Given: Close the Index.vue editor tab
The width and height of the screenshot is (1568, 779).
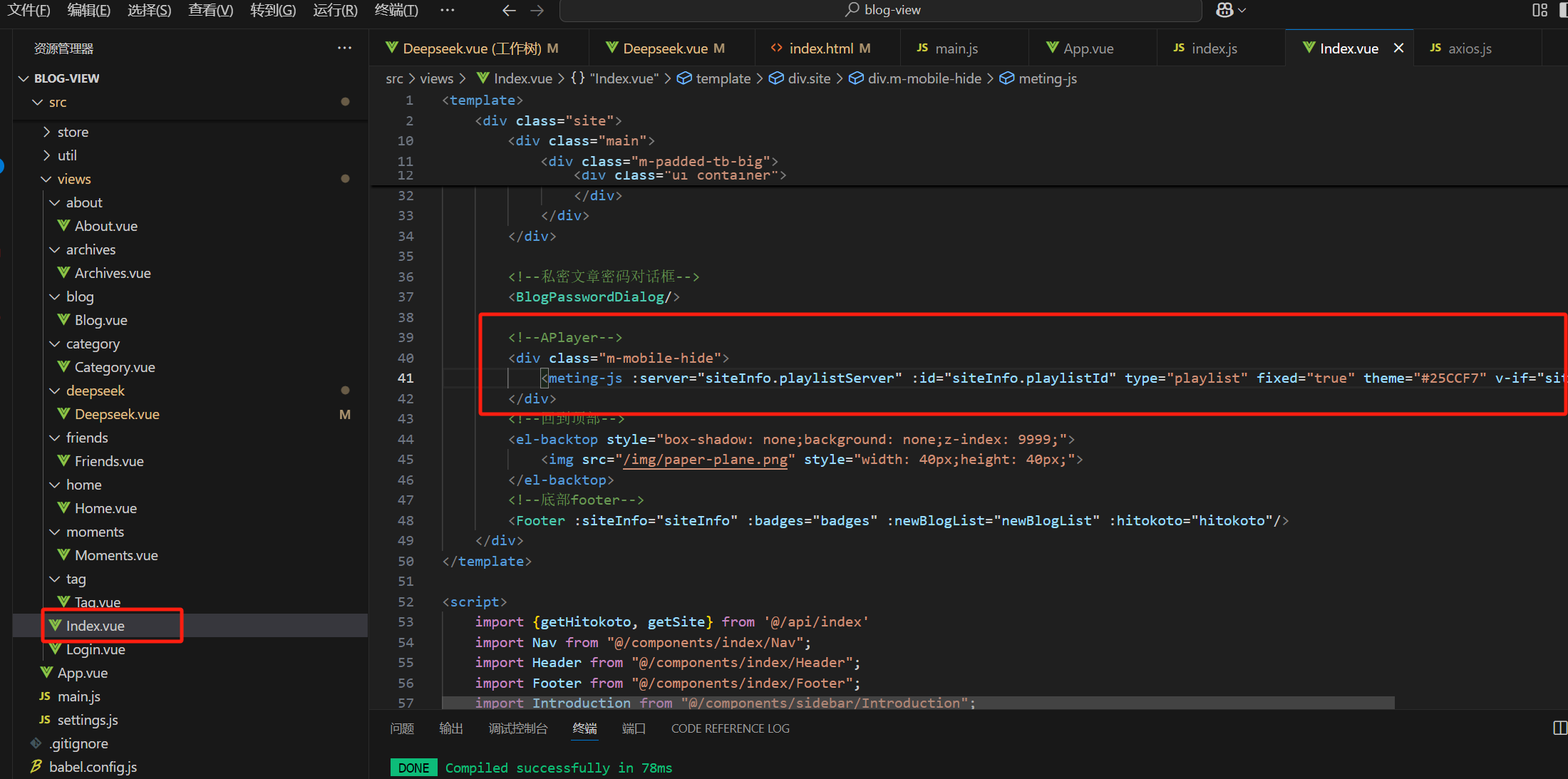Looking at the screenshot, I should (1398, 48).
